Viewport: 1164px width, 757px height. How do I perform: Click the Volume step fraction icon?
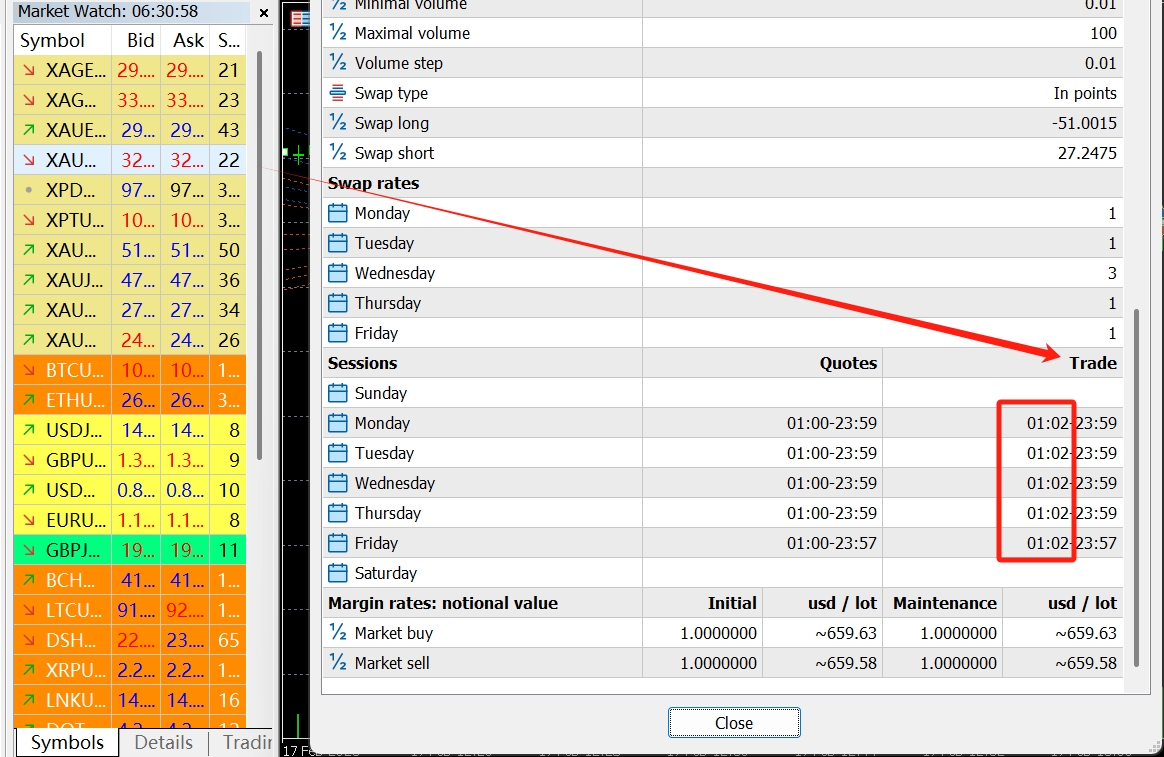(338, 62)
